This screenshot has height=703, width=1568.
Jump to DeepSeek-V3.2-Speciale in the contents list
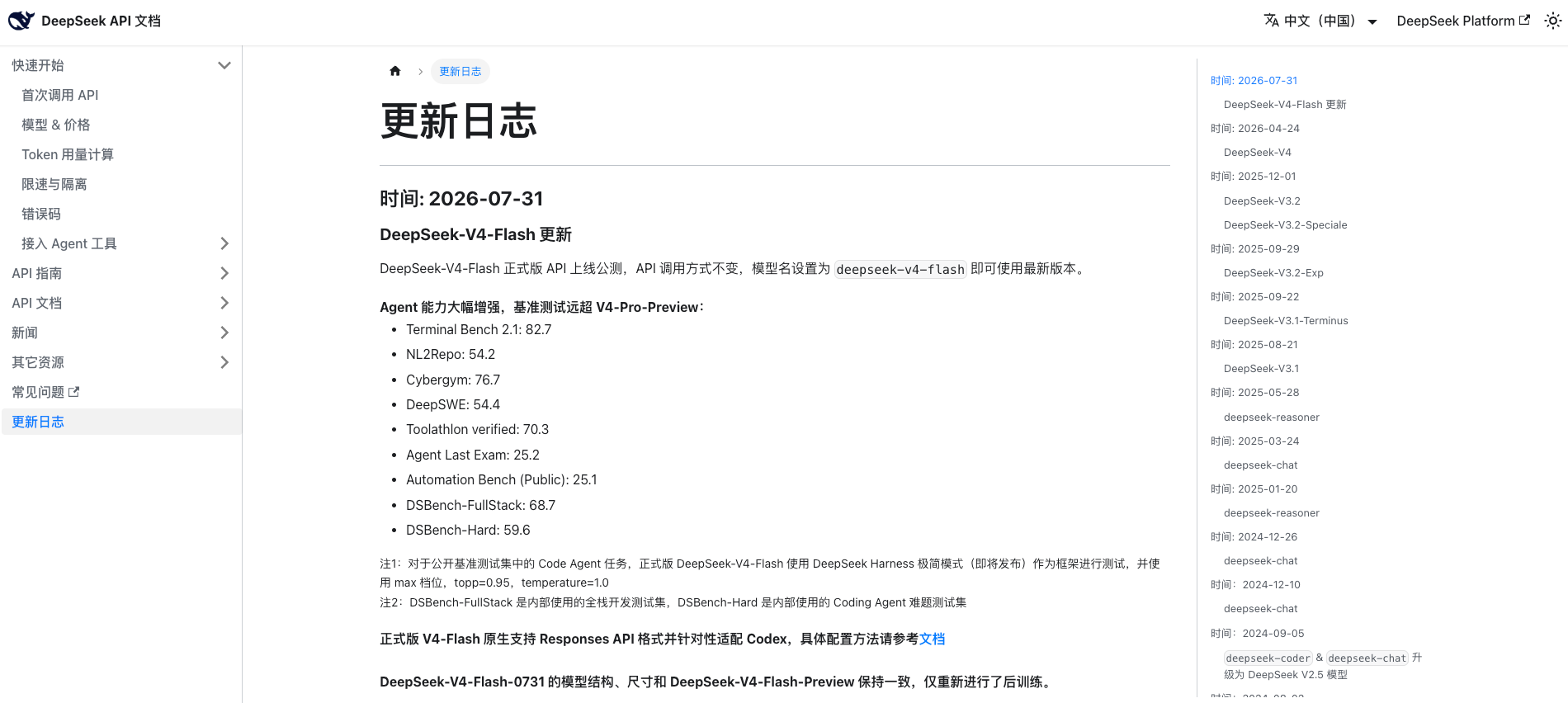click(x=1285, y=224)
